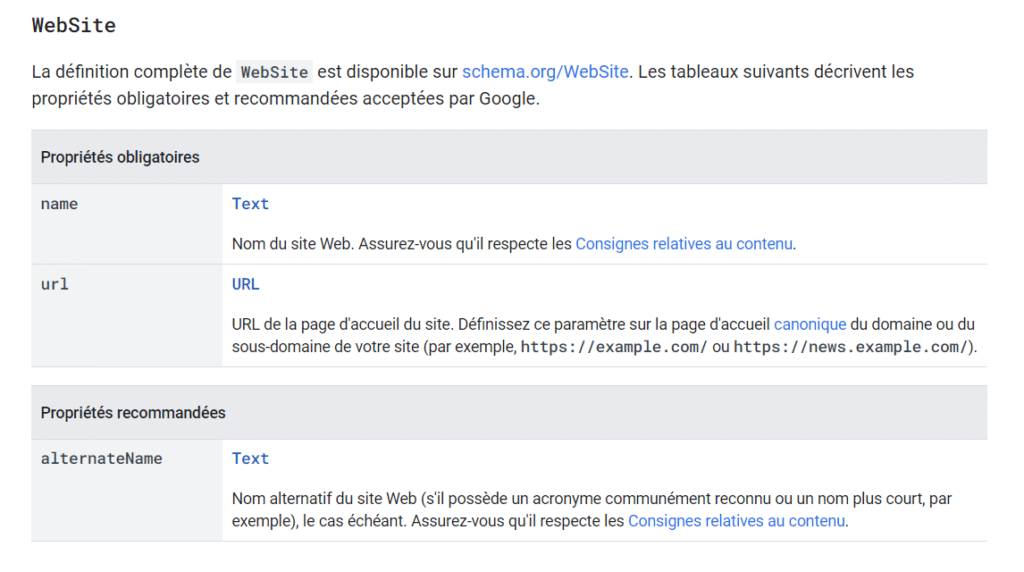Open Consignes relatives au contenu link in name row
This screenshot has height=572, width=1024.
[x=685, y=243]
